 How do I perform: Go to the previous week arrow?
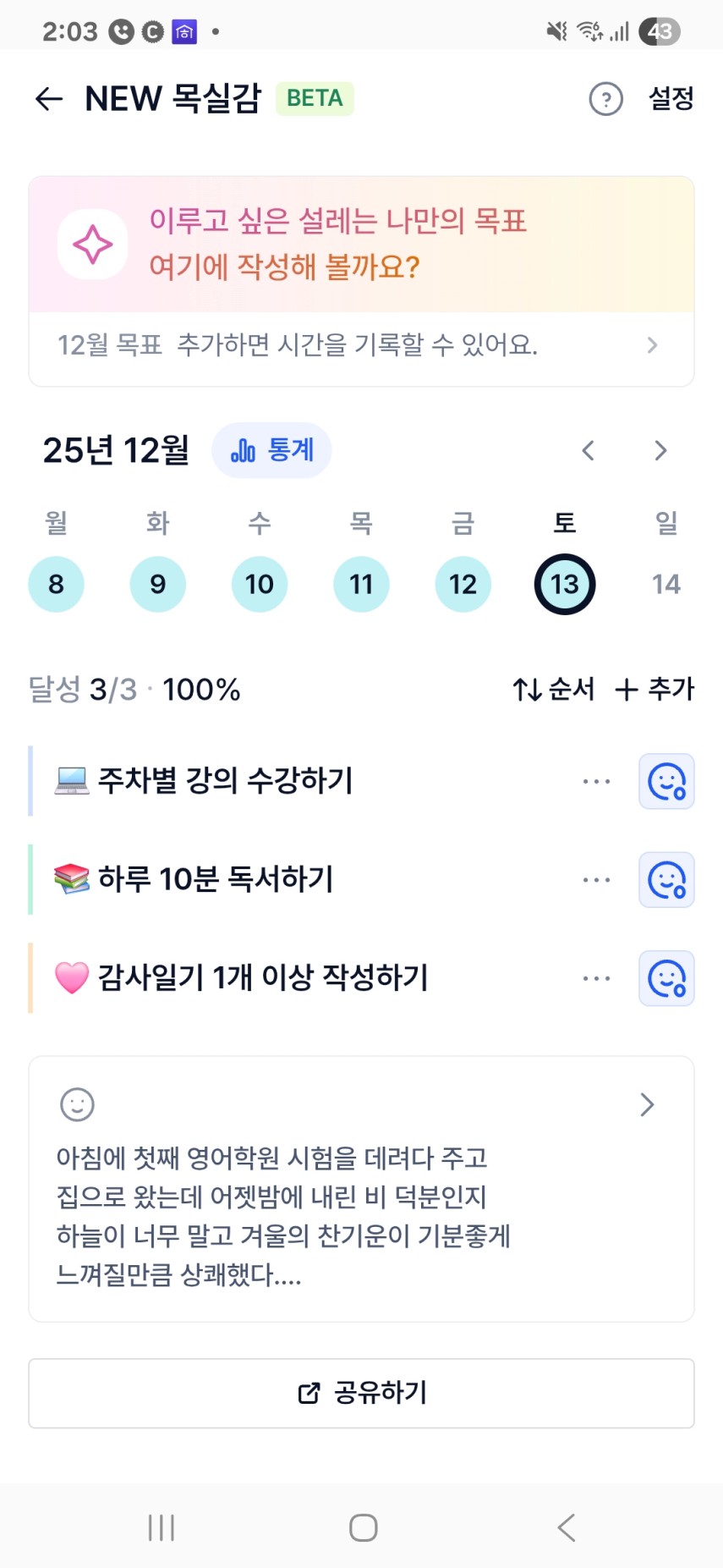click(x=589, y=450)
